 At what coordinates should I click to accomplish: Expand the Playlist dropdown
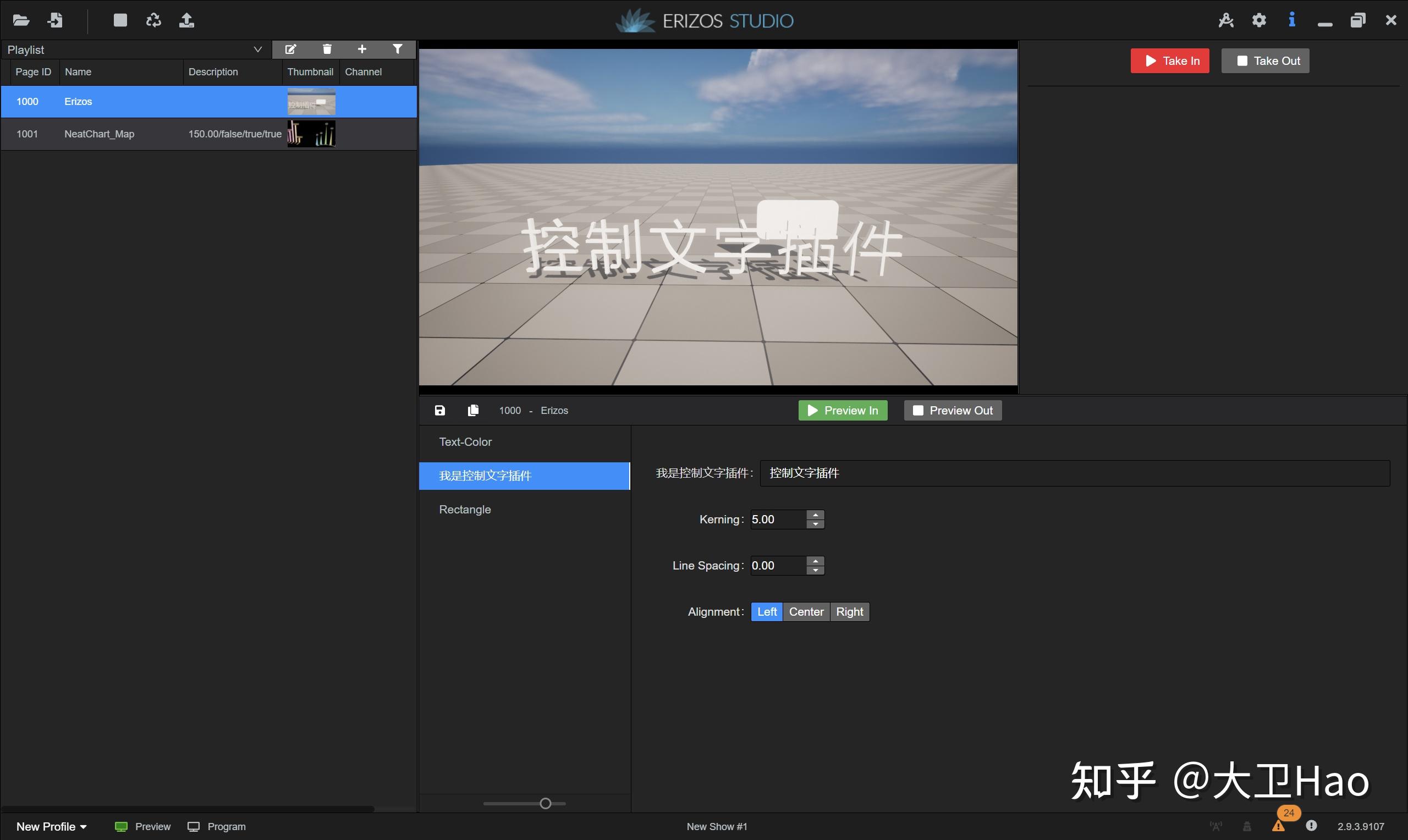click(x=257, y=49)
